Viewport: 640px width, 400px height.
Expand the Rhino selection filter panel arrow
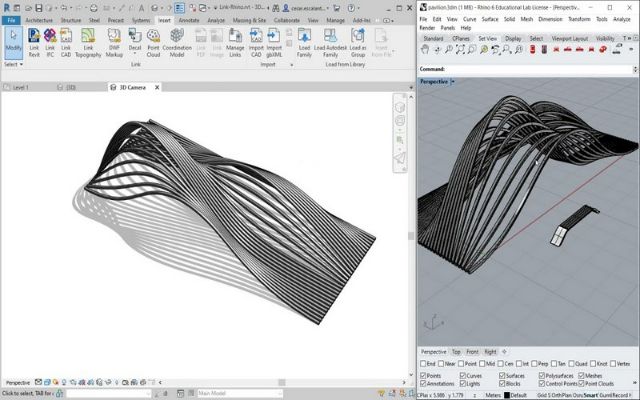tap(635, 383)
